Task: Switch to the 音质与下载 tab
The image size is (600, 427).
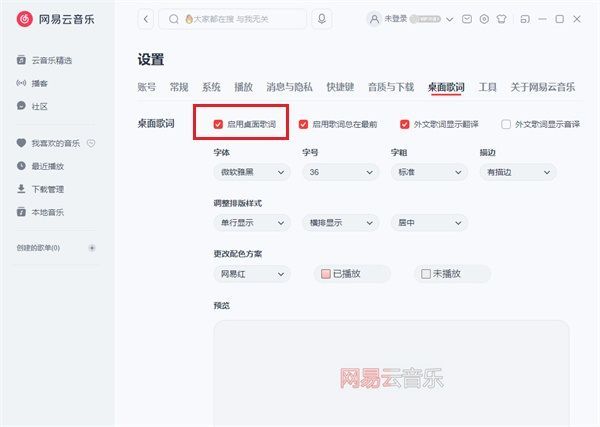Action: (391, 87)
